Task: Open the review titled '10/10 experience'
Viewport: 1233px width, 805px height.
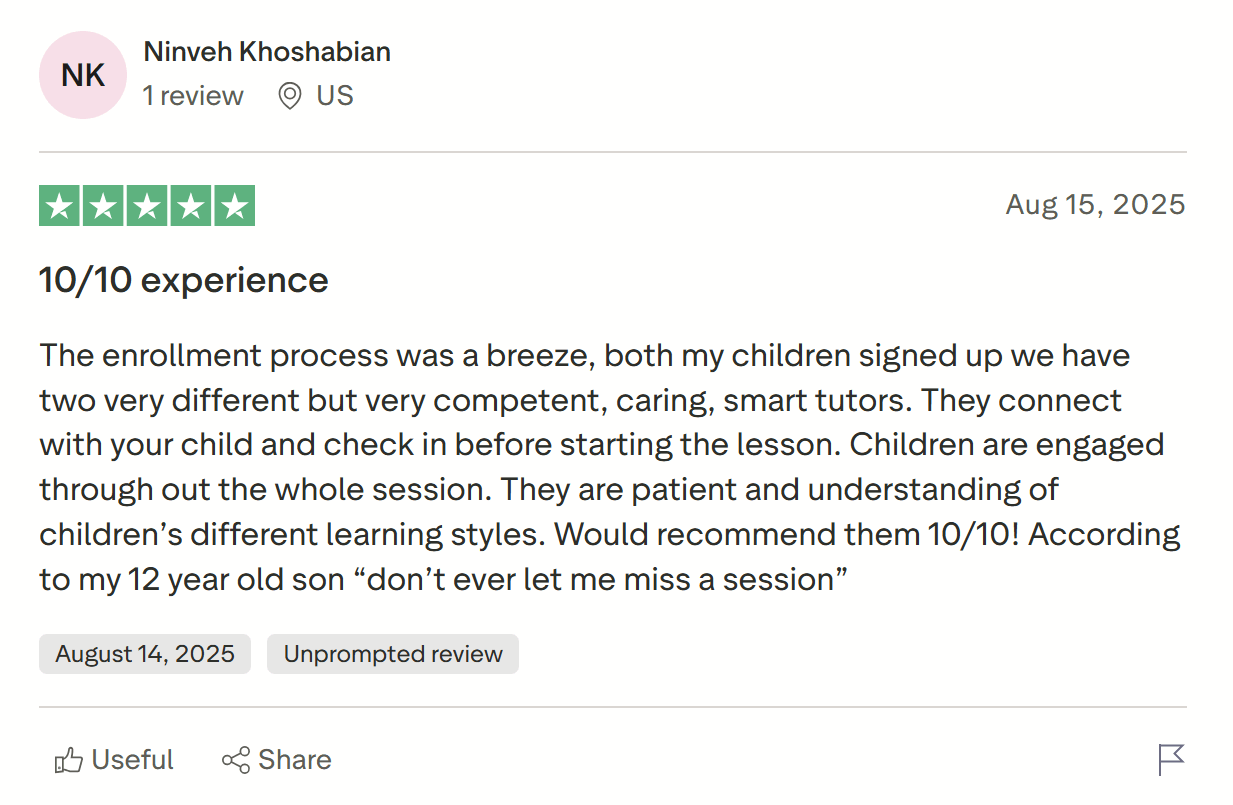Action: point(183,280)
